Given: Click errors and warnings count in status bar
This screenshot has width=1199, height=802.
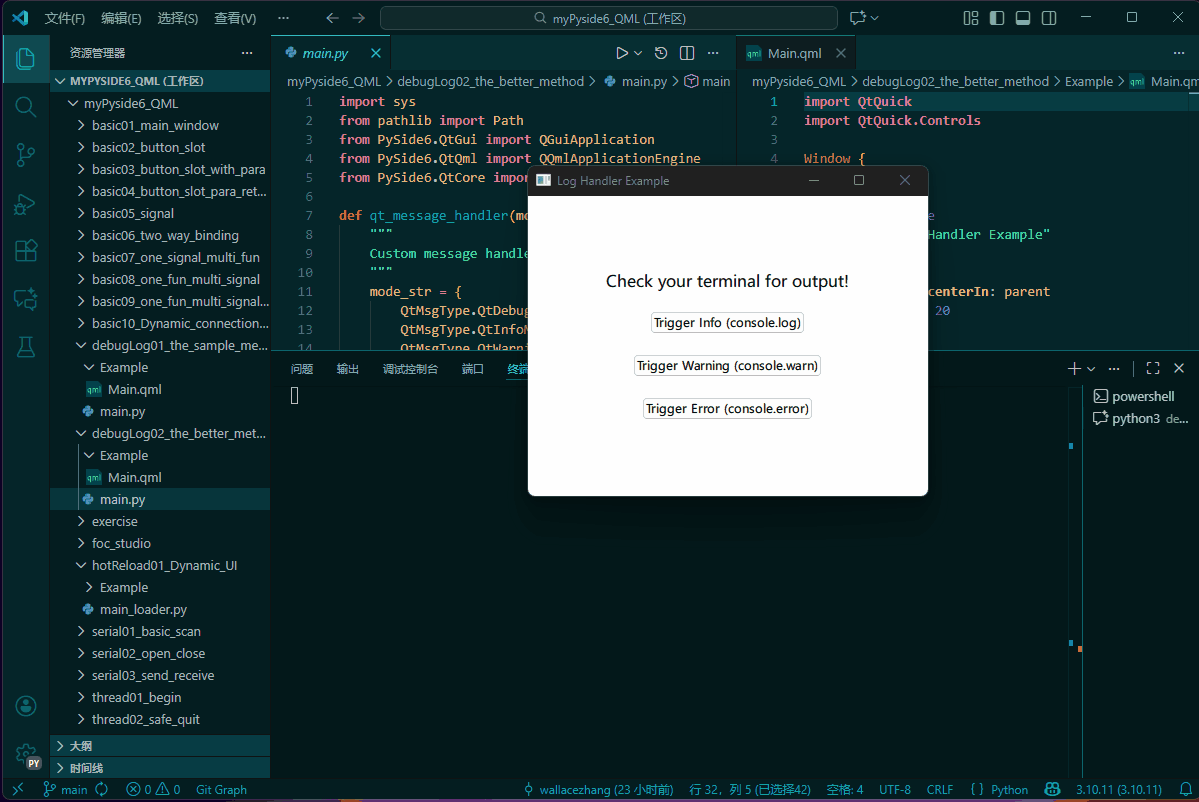Looking at the screenshot, I should [x=153, y=790].
